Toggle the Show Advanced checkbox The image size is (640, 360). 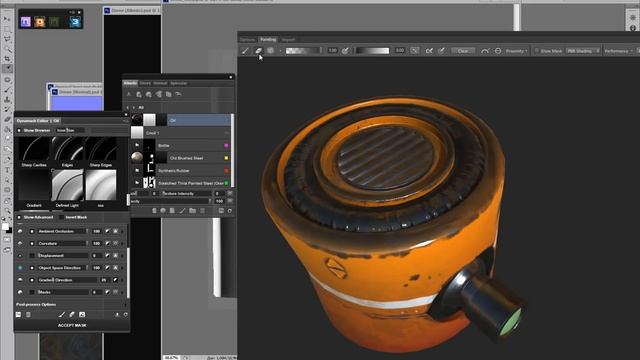[x=19, y=217]
